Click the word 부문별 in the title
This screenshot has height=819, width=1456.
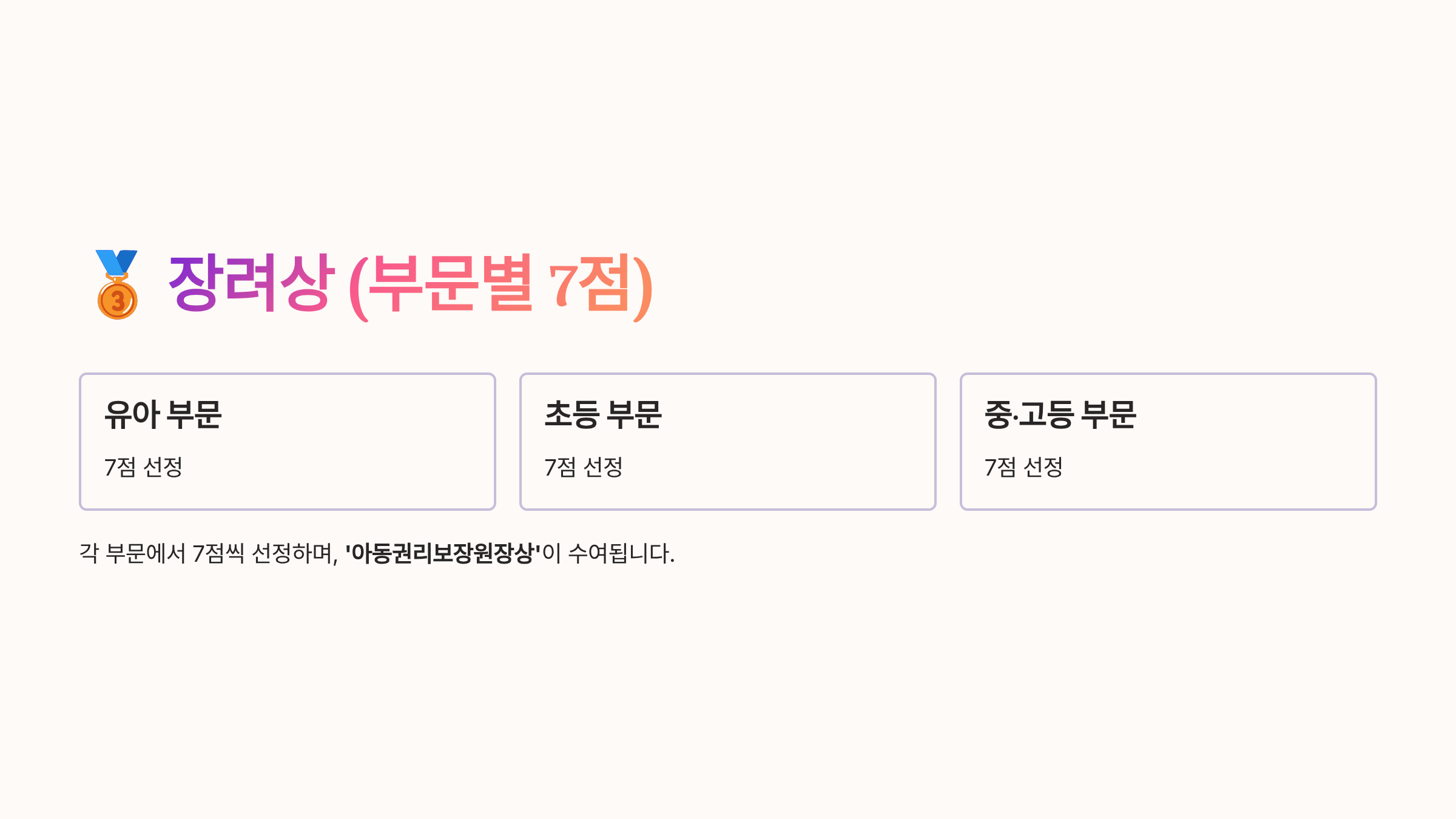[451, 284]
